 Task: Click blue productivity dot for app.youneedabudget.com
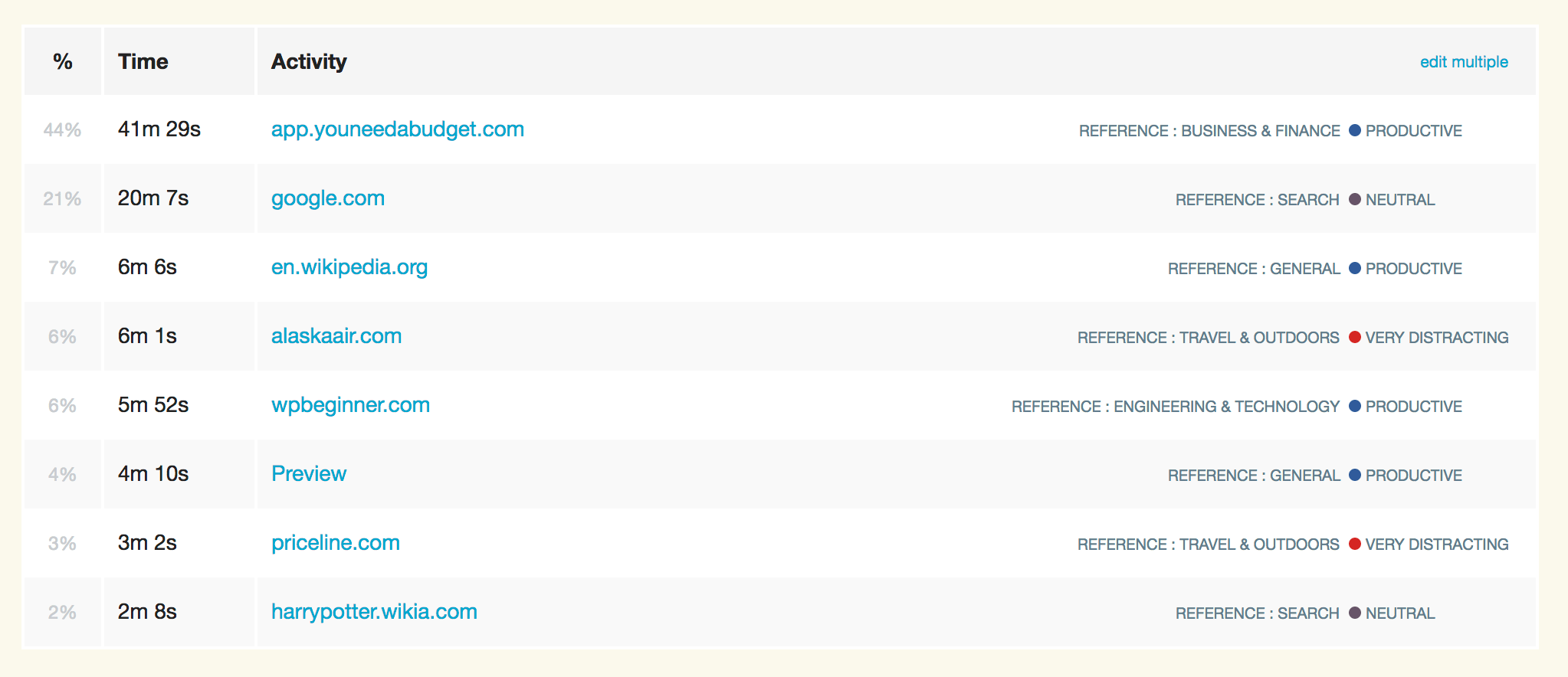(x=1354, y=131)
